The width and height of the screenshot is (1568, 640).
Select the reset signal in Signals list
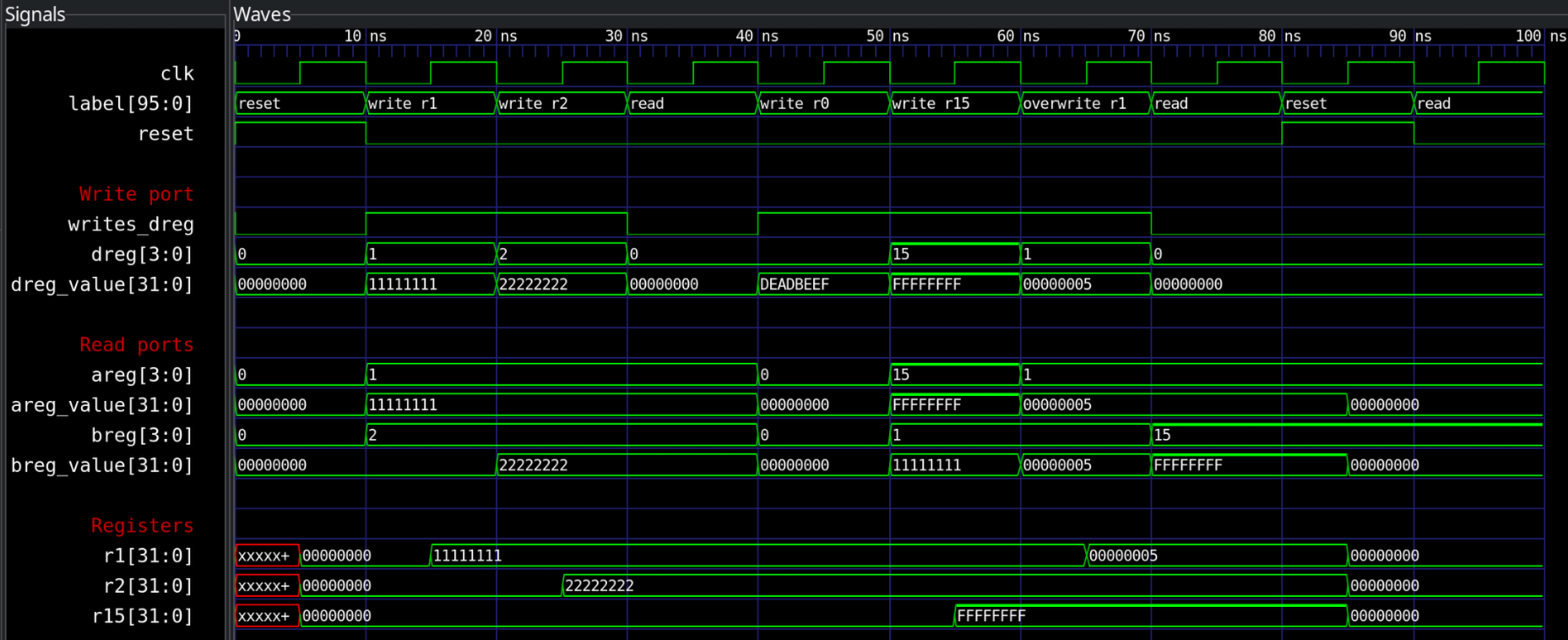pyautogui.click(x=165, y=133)
